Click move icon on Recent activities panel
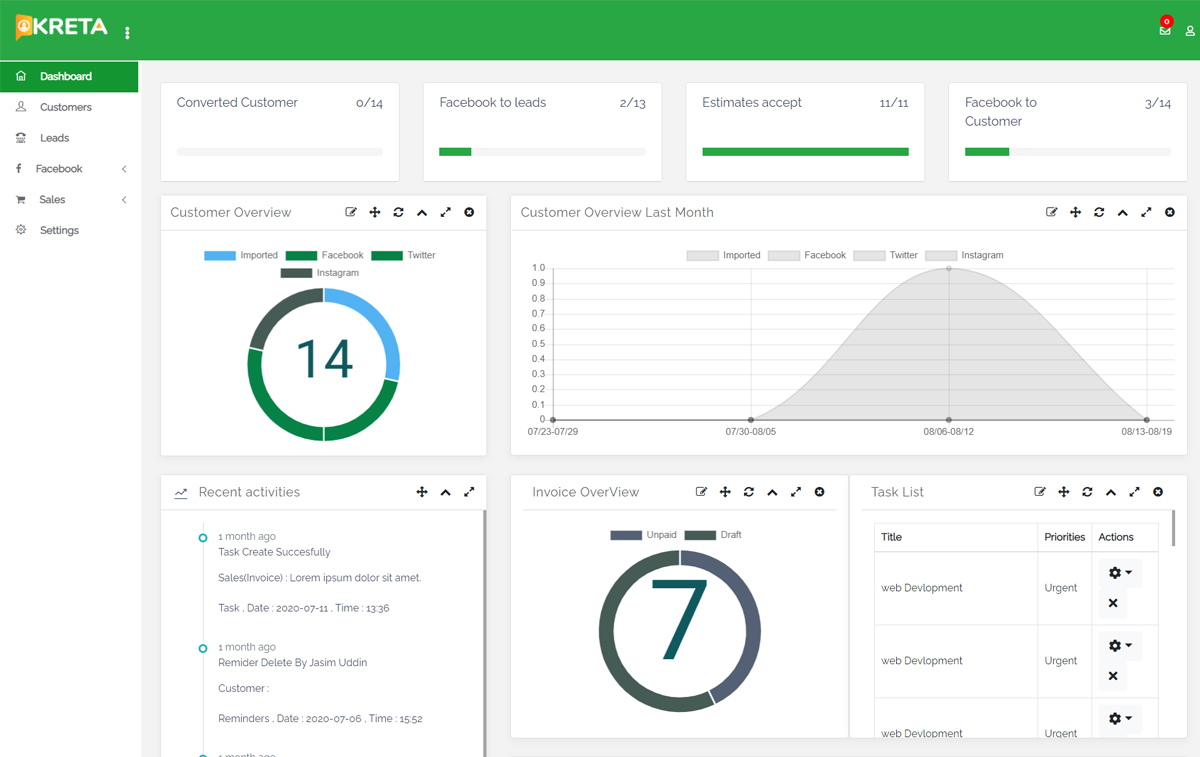The image size is (1200, 757). click(422, 492)
